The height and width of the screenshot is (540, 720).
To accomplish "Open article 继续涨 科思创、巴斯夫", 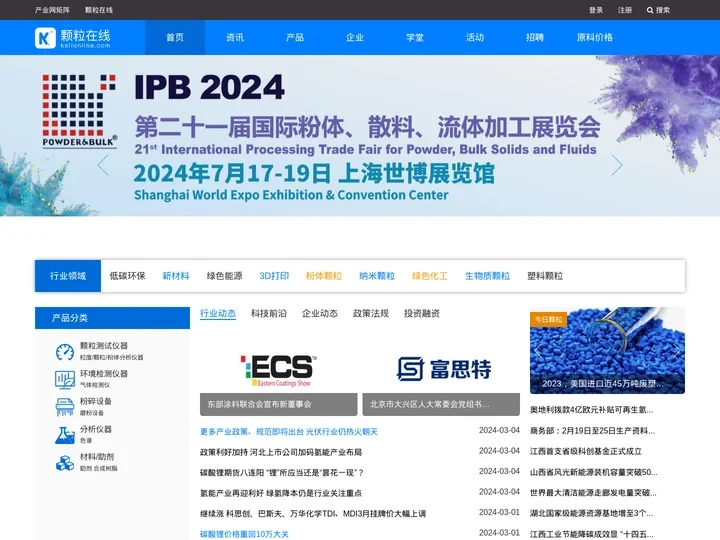I will click(x=313, y=514).
